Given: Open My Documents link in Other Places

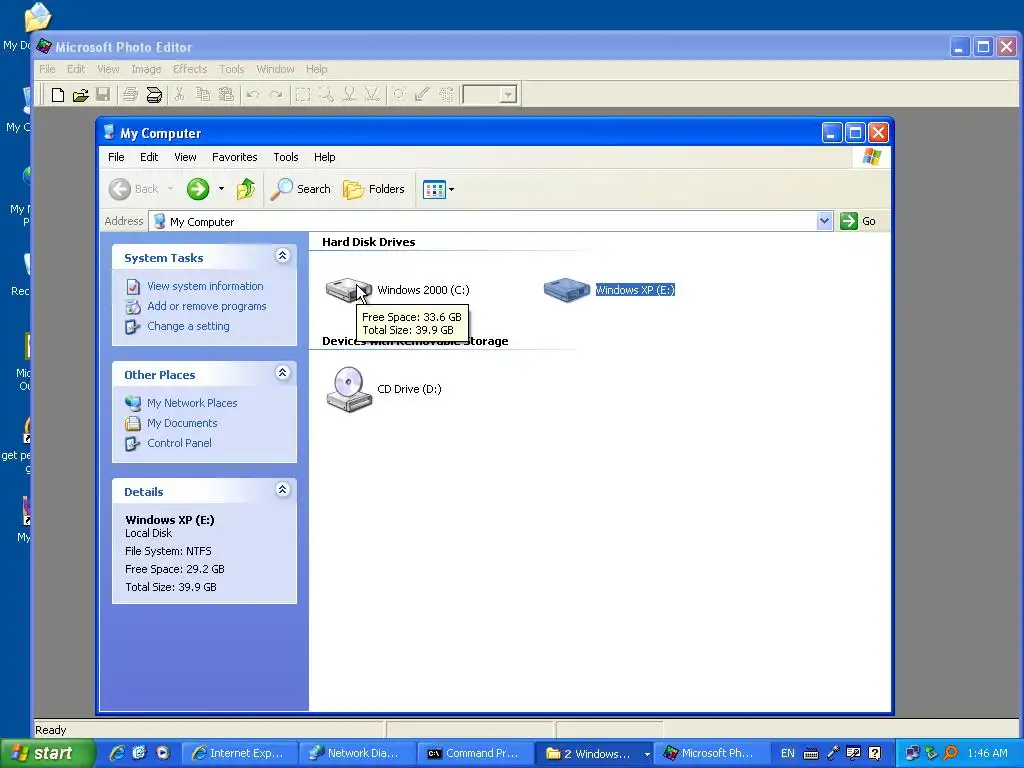Looking at the screenshot, I should click(x=182, y=423).
